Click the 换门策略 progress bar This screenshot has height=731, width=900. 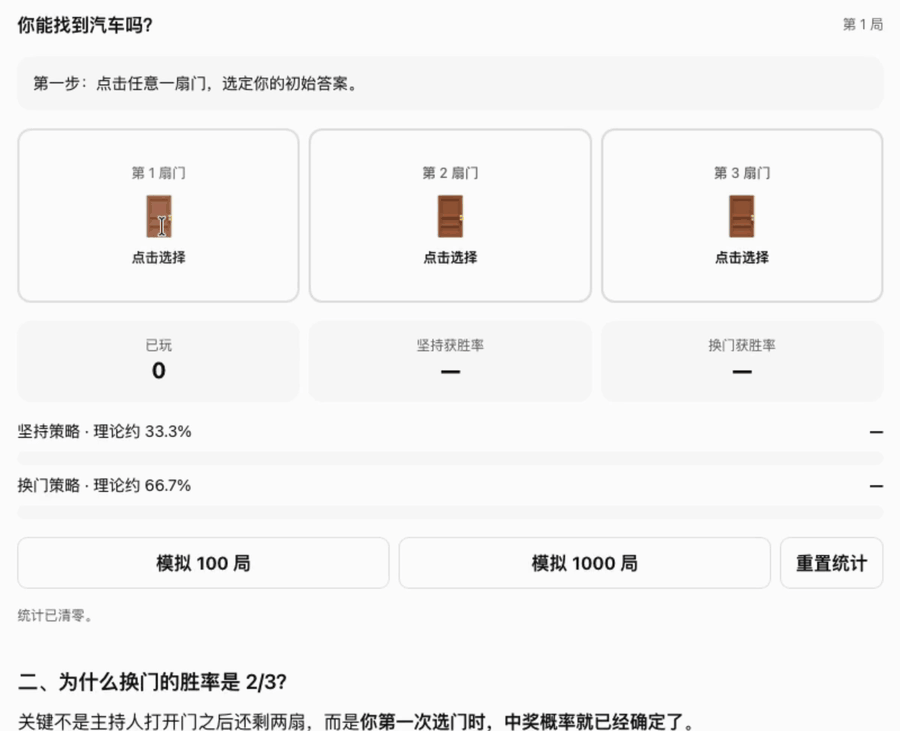click(450, 512)
